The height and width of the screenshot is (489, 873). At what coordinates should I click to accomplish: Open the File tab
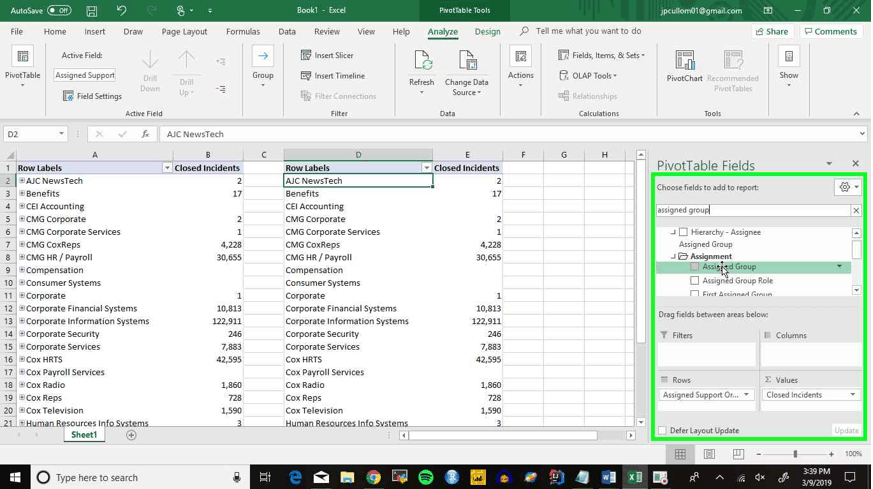tap(17, 31)
